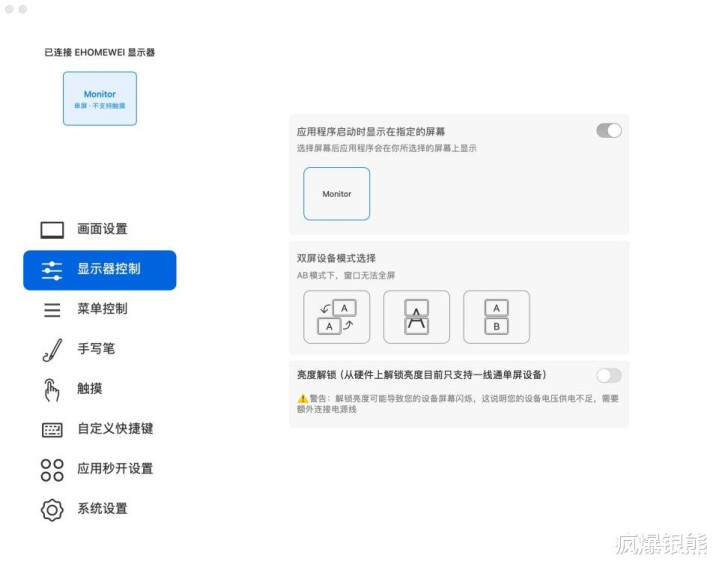The width and height of the screenshot is (719, 570).
Task: Select the A/A rotate dual-screen mode
Action: (337, 317)
